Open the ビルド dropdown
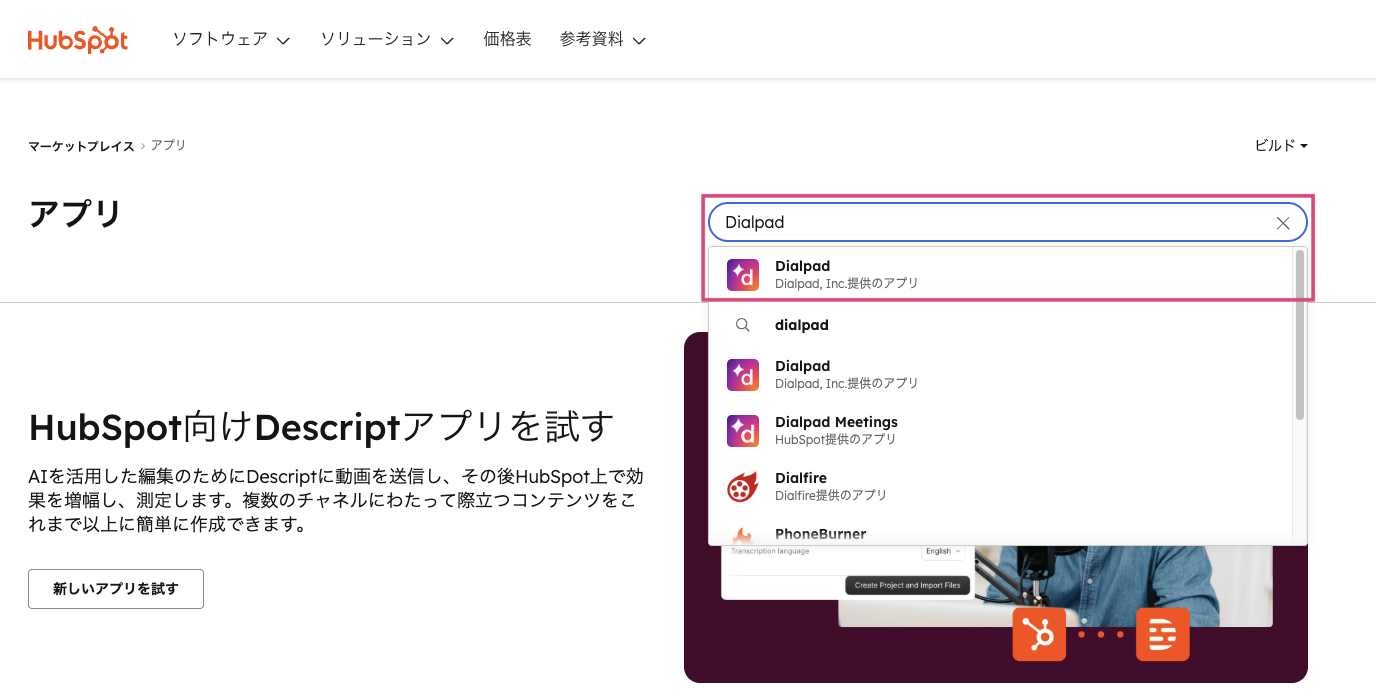 point(1281,146)
